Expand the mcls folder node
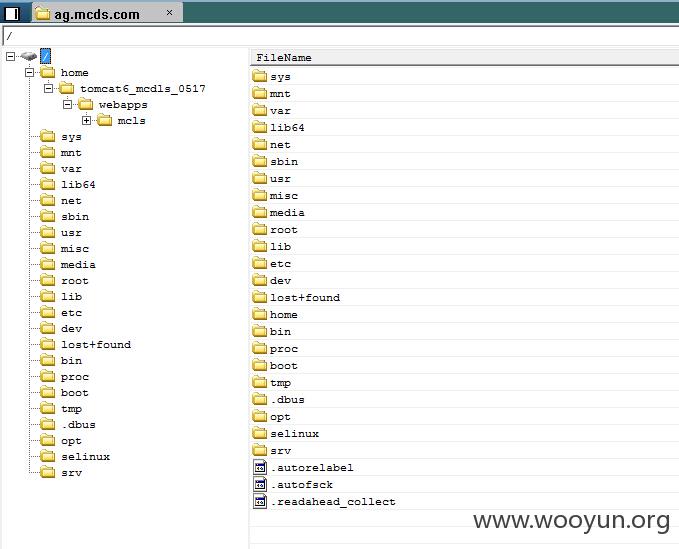 click(87, 120)
